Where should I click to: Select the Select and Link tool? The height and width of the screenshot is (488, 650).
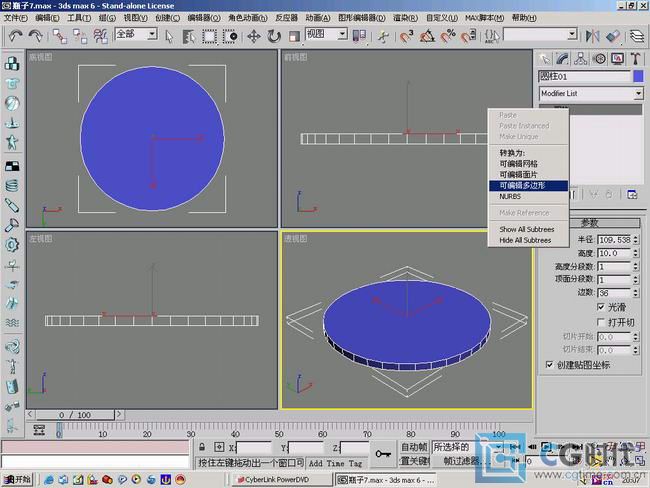click(60, 36)
